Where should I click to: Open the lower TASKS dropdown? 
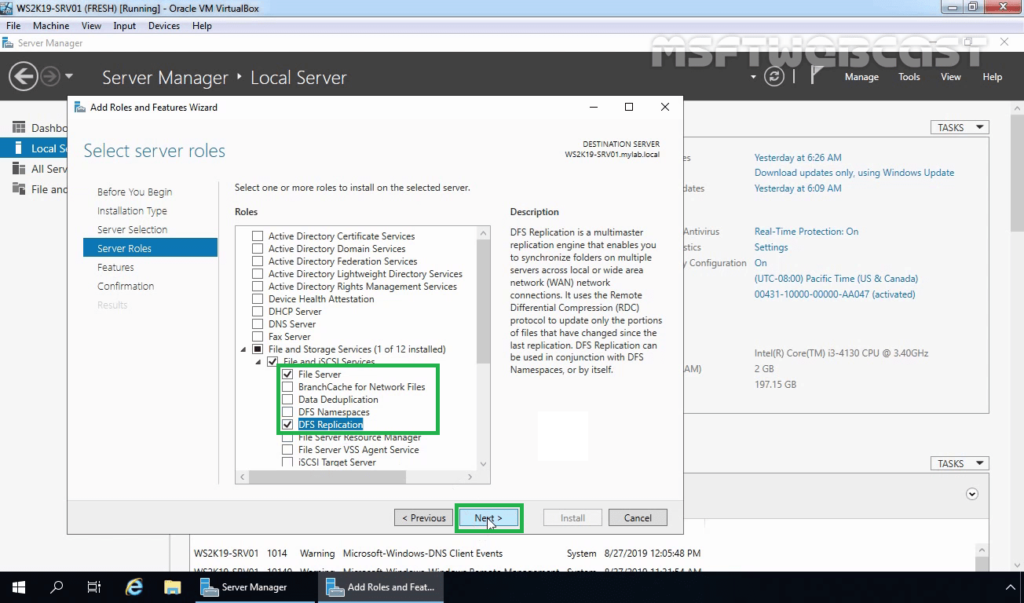959,463
